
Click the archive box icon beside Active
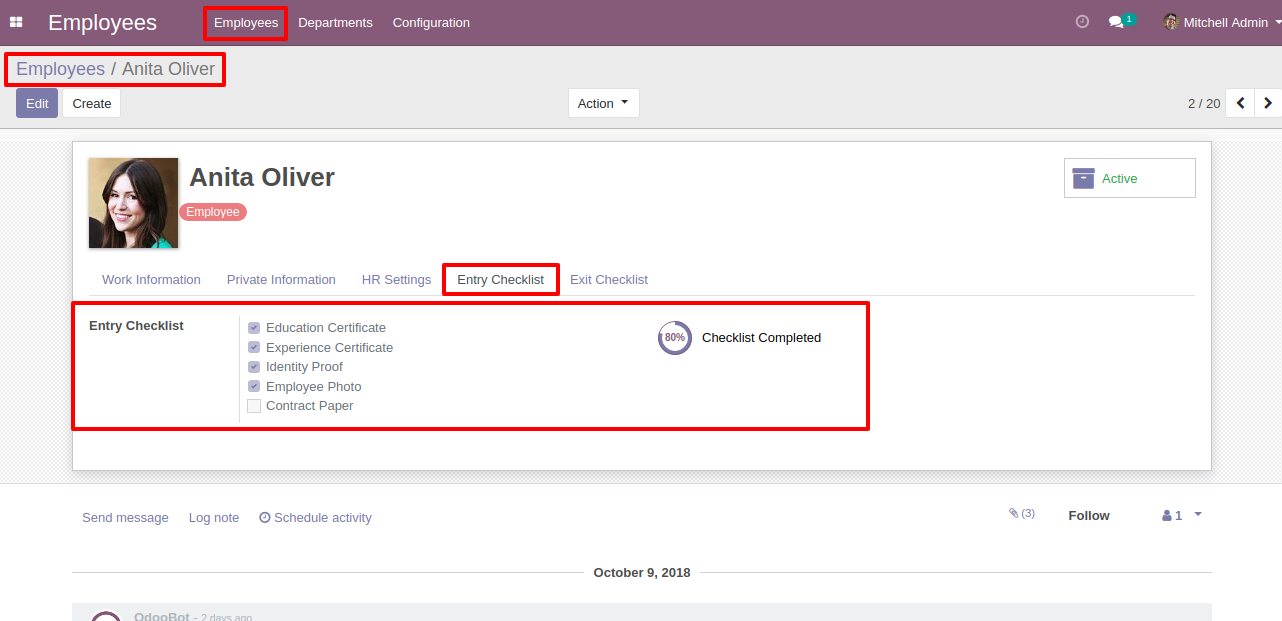point(1083,178)
